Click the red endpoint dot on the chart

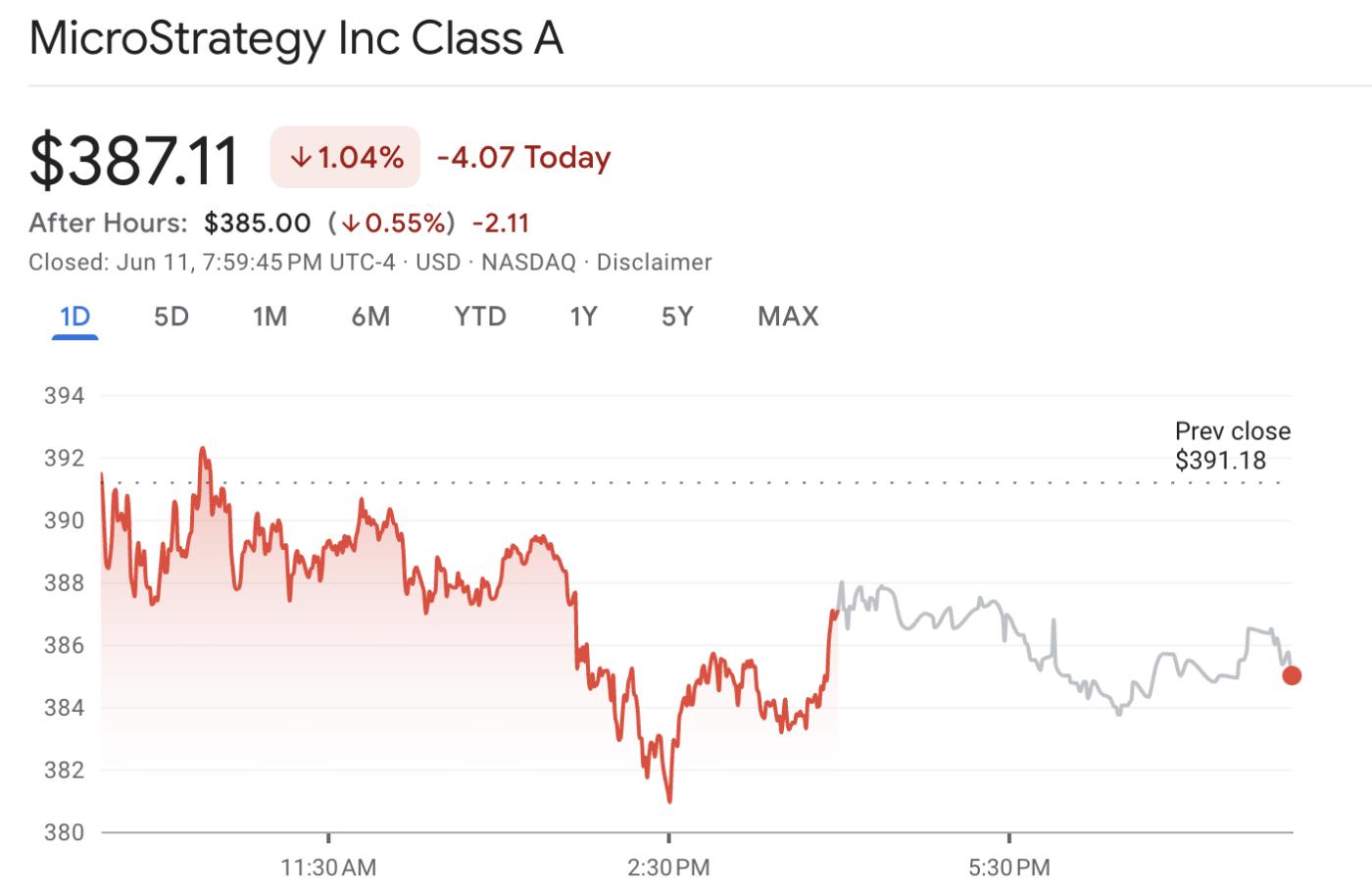1292,674
